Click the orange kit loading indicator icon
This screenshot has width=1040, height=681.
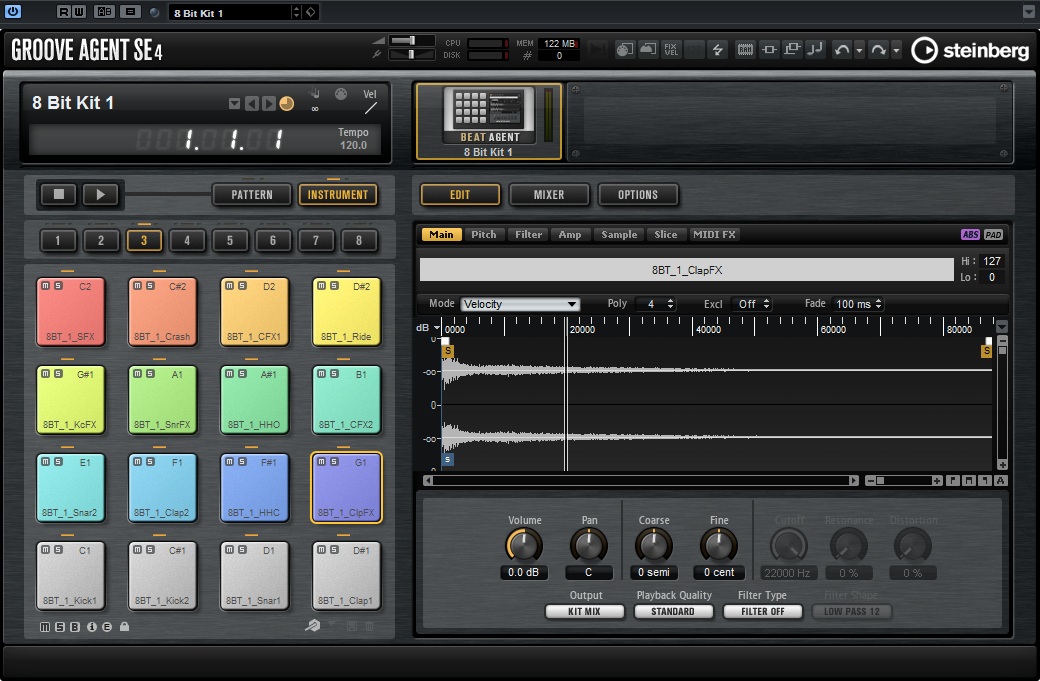[x=287, y=103]
